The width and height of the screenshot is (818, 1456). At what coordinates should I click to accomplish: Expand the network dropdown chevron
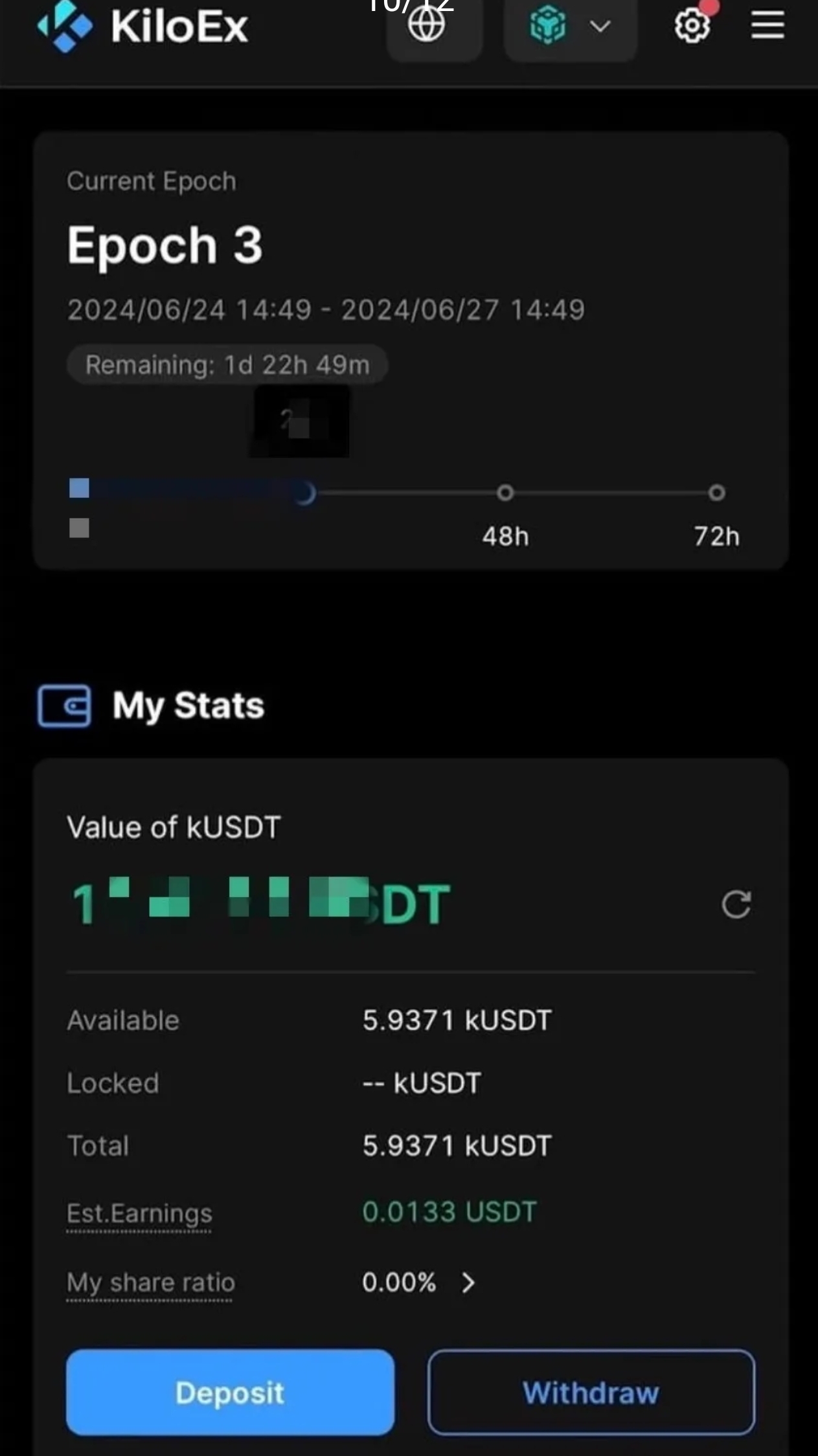600,27
